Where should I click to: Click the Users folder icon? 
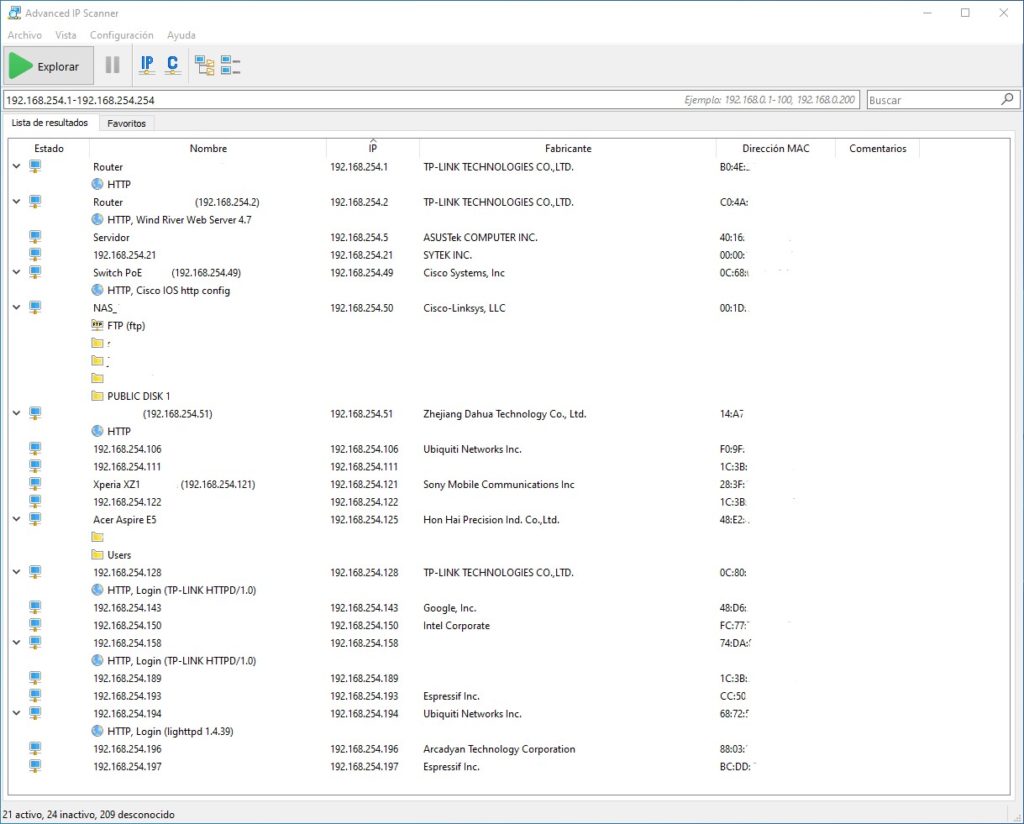click(x=97, y=554)
